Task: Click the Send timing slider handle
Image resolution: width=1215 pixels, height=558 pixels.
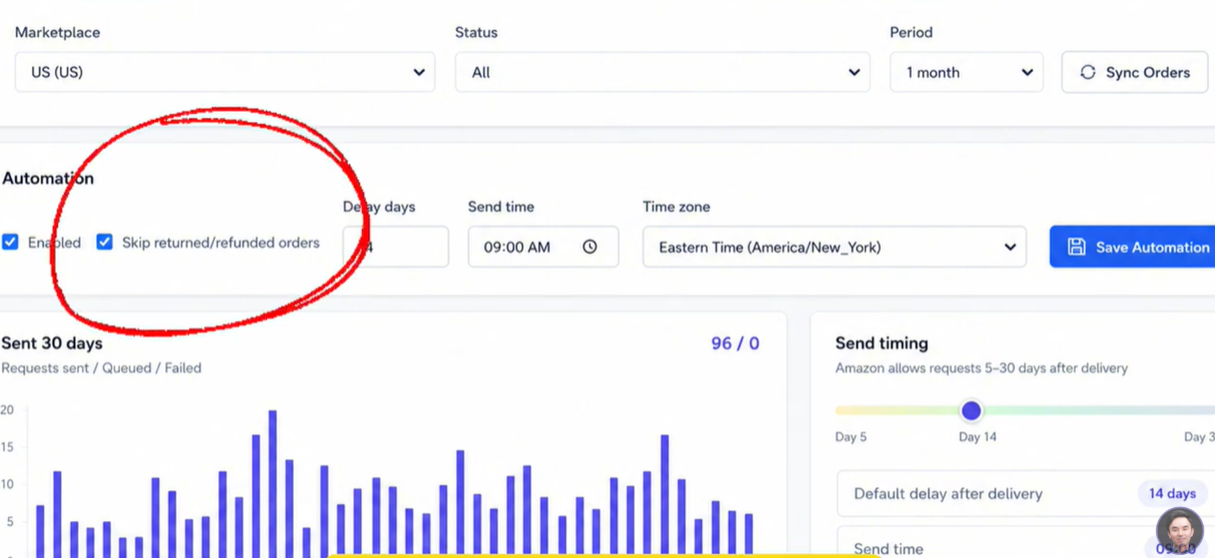Action: [x=971, y=411]
